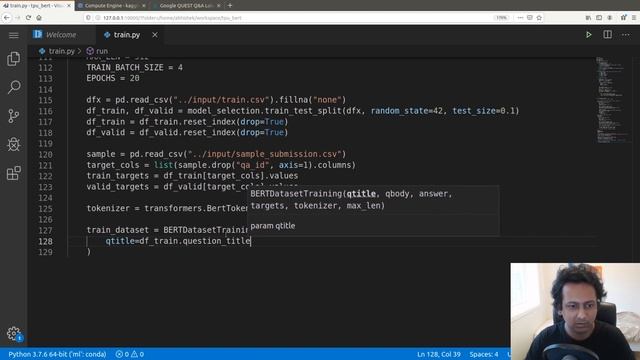Open the Explorer view in the activity bar
The image size is (640, 360).
click(x=13, y=59)
